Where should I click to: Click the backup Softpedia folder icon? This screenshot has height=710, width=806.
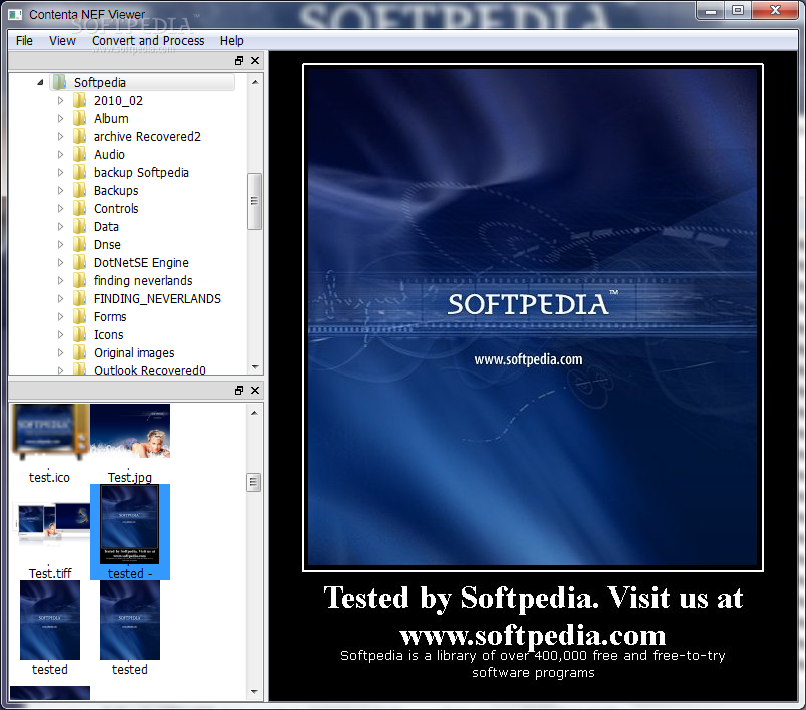(x=79, y=172)
